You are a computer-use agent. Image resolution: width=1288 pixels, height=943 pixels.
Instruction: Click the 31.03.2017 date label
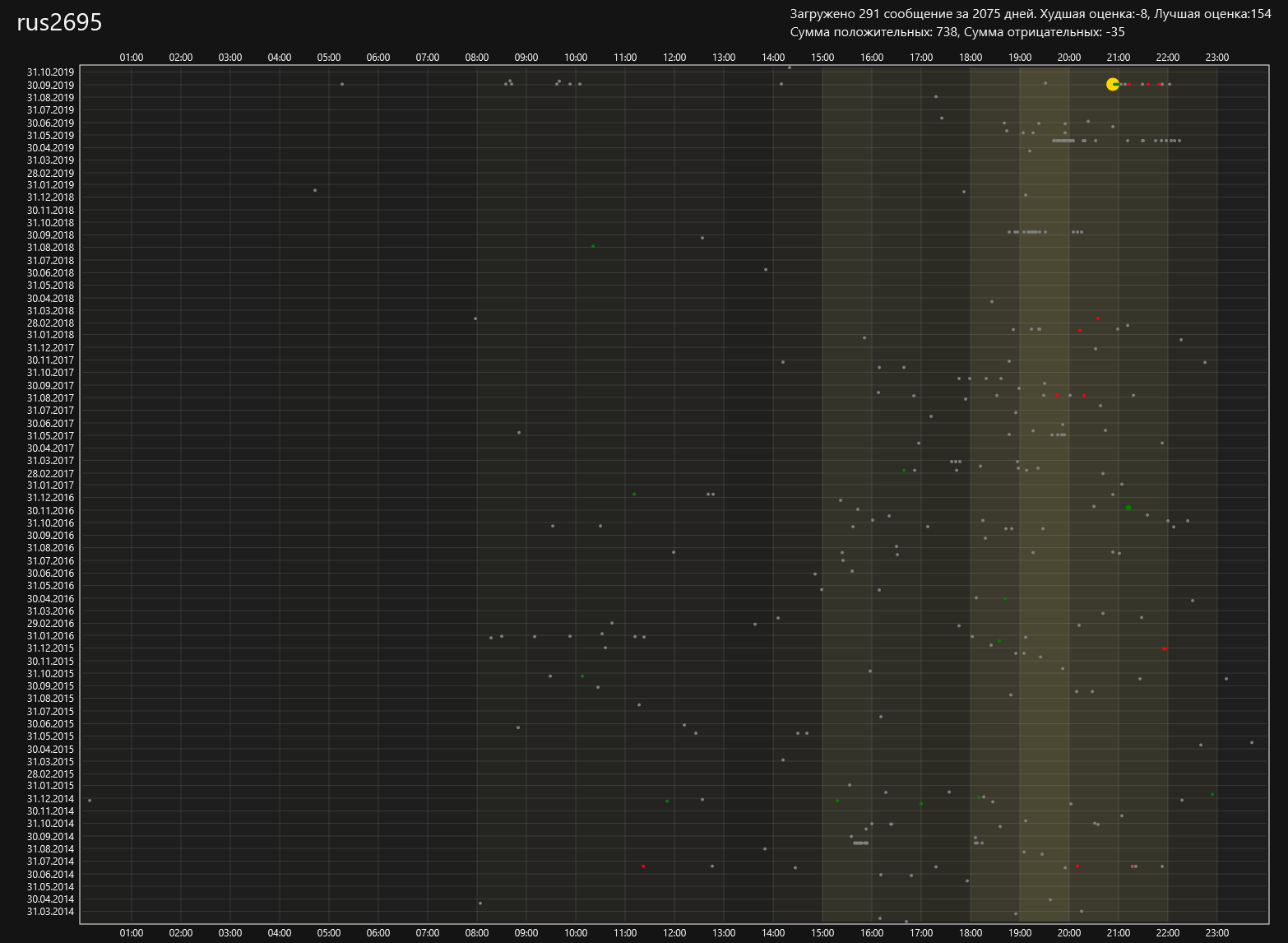pyautogui.click(x=50, y=461)
